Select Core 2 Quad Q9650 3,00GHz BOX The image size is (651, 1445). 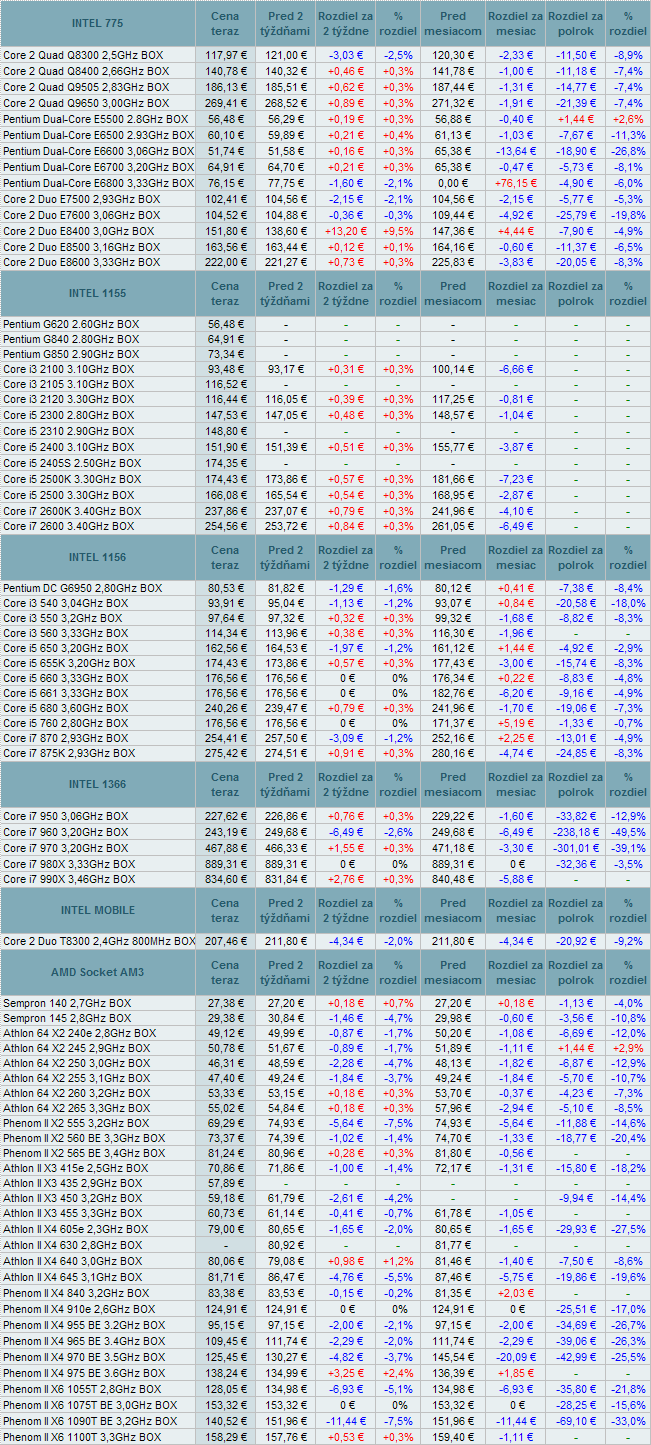pos(86,103)
